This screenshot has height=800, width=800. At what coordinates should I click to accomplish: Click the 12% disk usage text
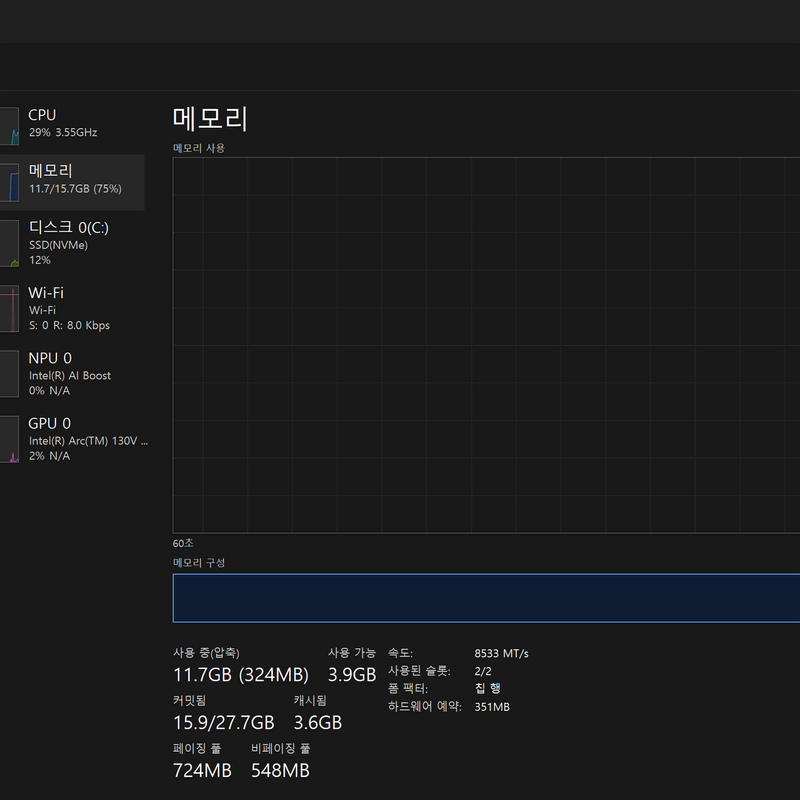[40, 260]
